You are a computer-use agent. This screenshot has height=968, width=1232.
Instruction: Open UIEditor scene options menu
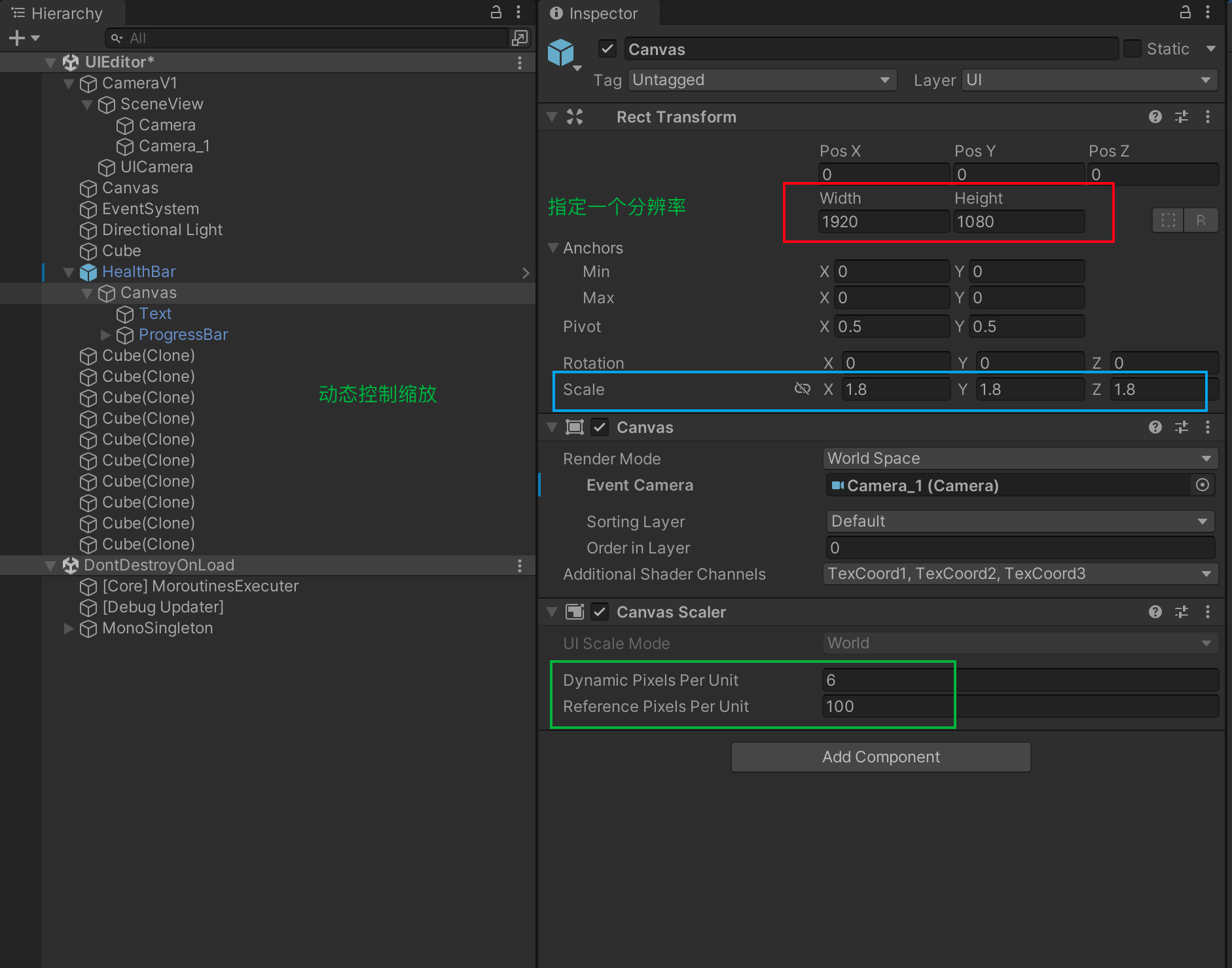(519, 62)
